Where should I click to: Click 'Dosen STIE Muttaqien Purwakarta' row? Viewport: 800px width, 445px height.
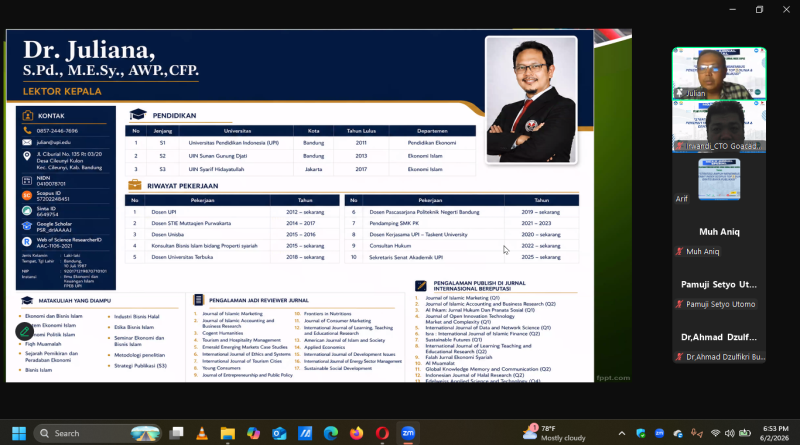(x=232, y=224)
